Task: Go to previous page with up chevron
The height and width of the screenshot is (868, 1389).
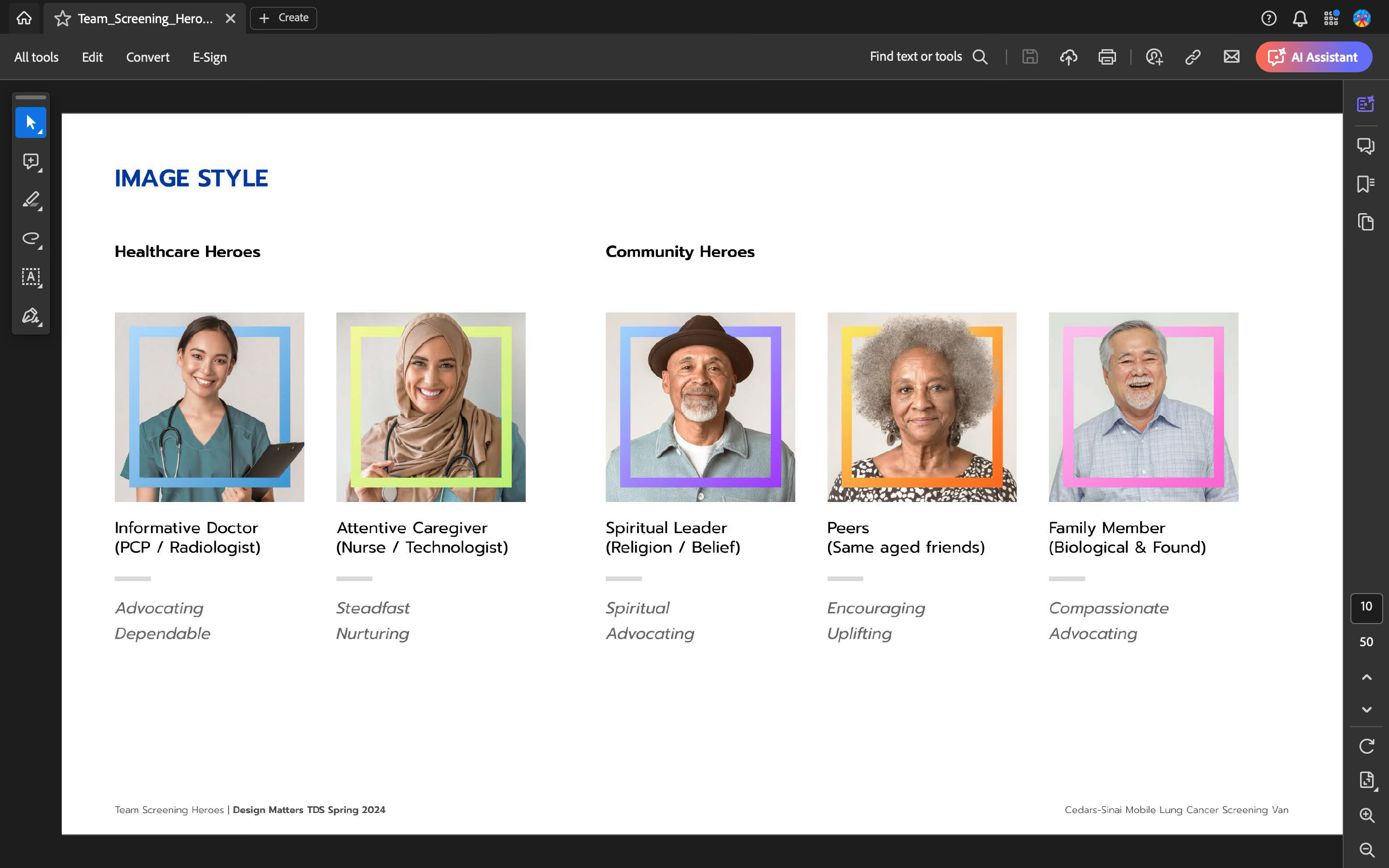Action: pyautogui.click(x=1367, y=678)
